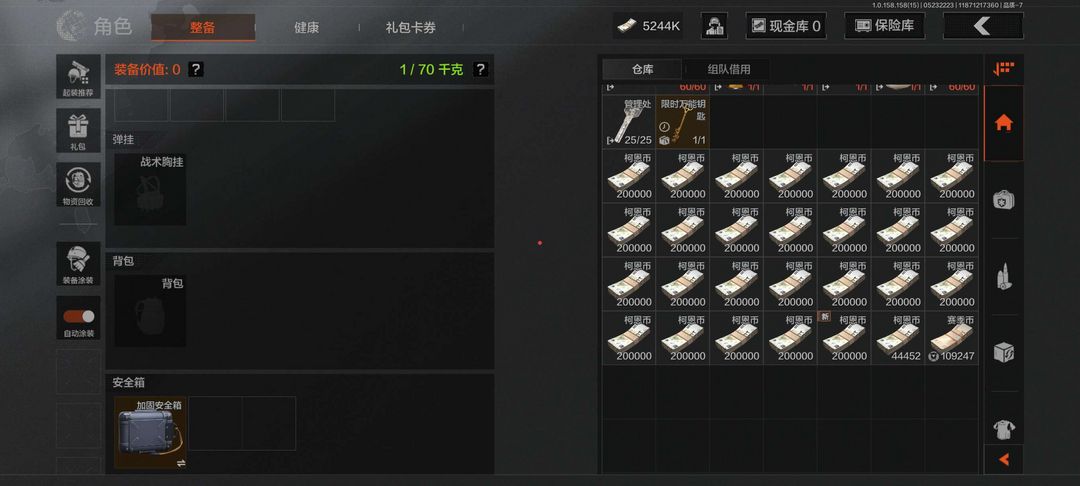Viewport: 1080px width, 486px height.
Task: Open the 礼包 gift pack icon
Action: [x=79, y=131]
